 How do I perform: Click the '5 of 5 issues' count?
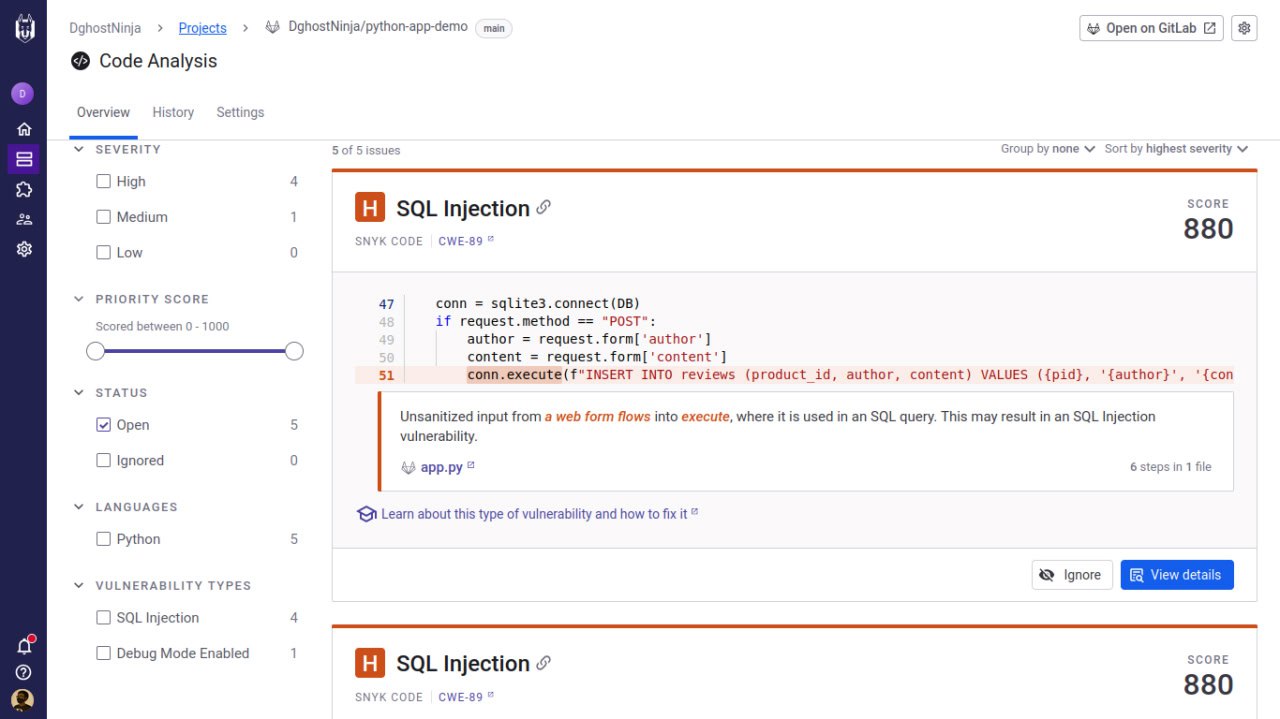pos(366,150)
